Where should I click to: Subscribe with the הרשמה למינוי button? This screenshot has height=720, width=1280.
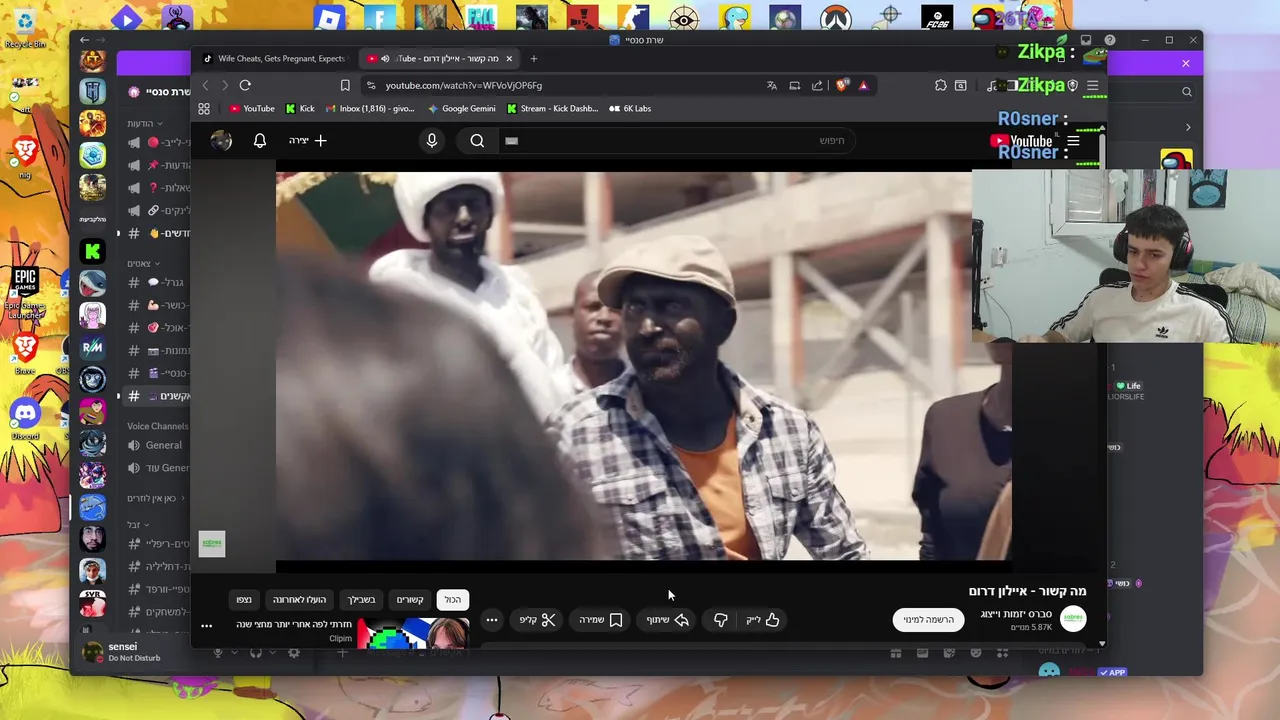(x=929, y=620)
